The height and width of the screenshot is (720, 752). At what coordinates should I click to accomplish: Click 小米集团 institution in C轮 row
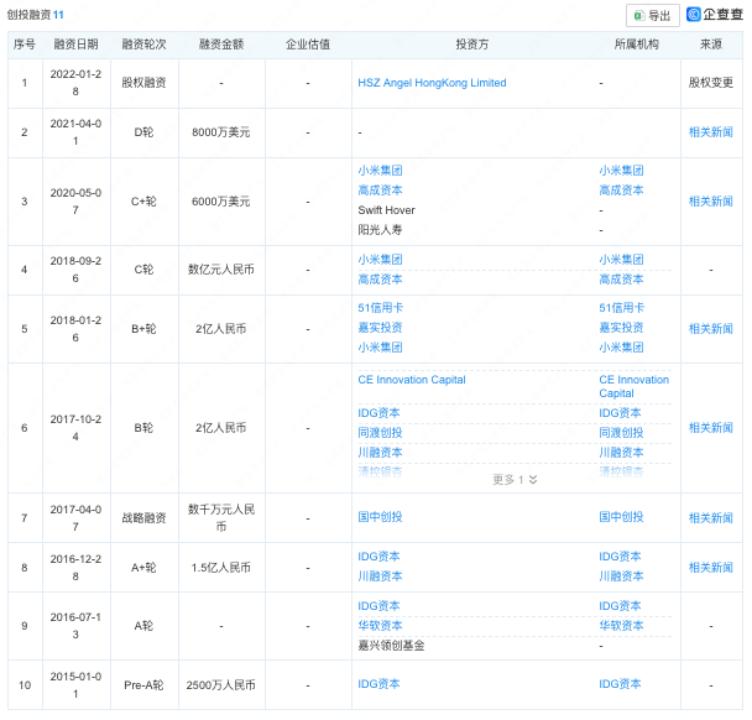tap(621, 260)
